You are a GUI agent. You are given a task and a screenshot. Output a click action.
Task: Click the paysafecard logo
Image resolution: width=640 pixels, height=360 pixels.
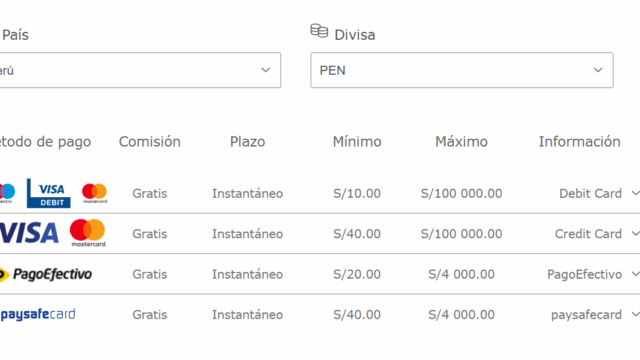tap(38, 314)
